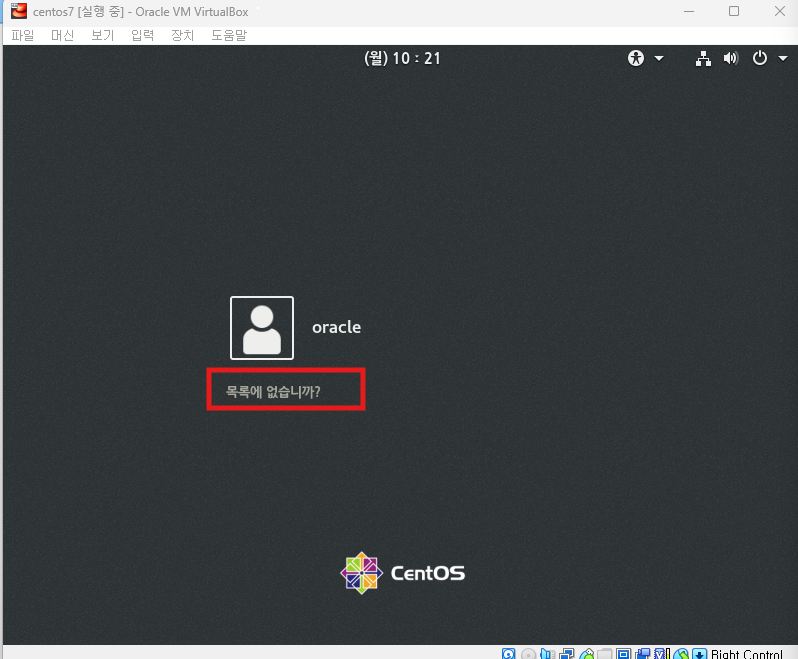Image resolution: width=798 pixels, height=659 pixels.
Task: Expand the system menu dropdown arrow
Action: pos(783,59)
